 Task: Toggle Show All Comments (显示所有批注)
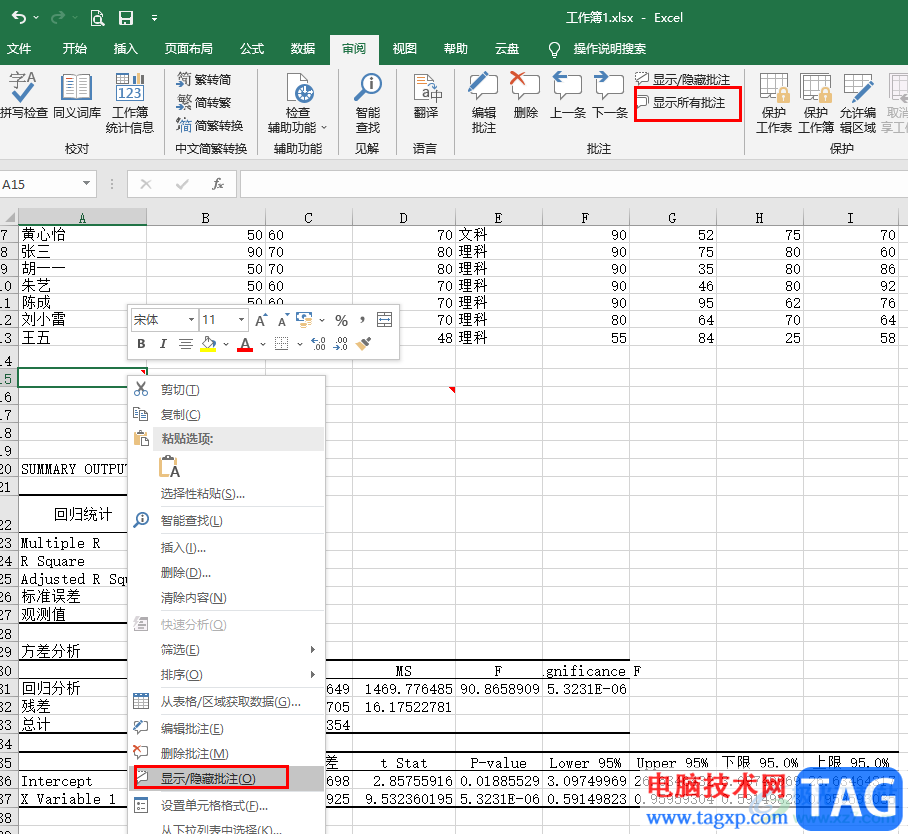pos(680,103)
